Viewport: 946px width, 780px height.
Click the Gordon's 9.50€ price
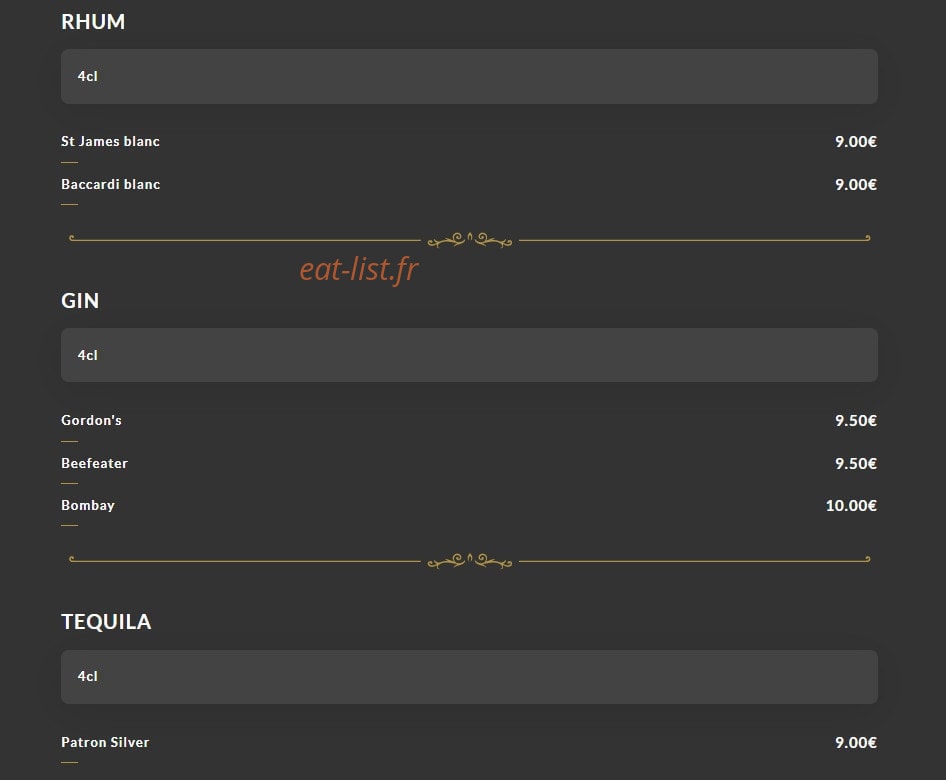pos(856,420)
